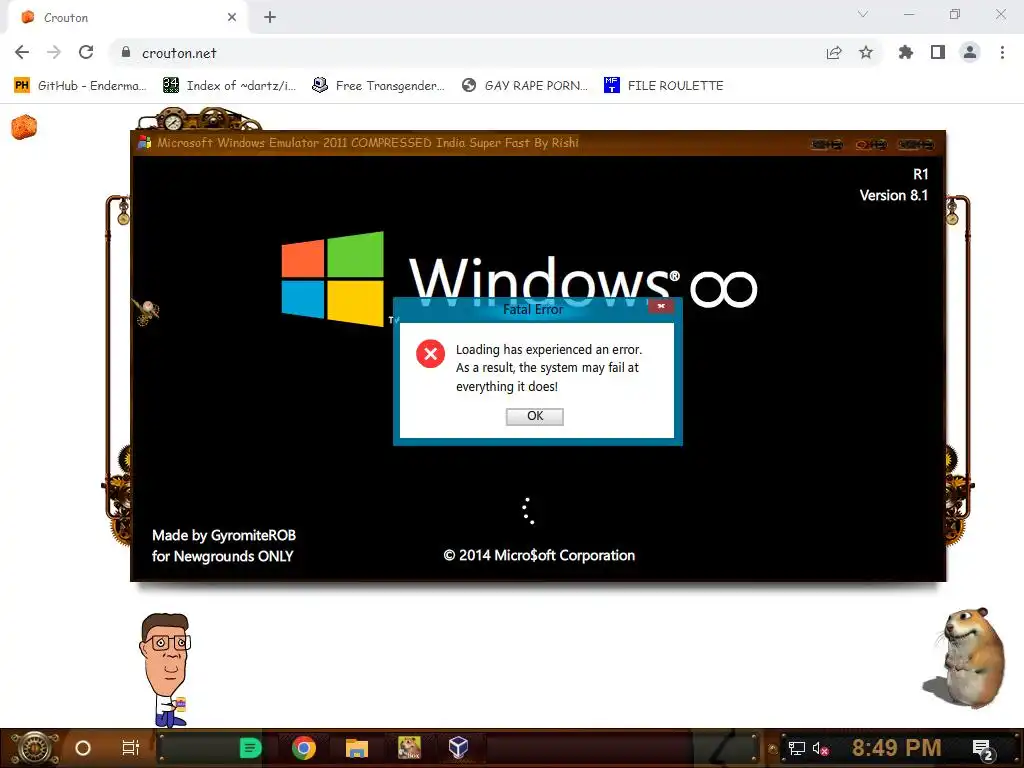The height and width of the screenshot is (768, 1024).
Task: Go forward in browser history
Action: 54,52
